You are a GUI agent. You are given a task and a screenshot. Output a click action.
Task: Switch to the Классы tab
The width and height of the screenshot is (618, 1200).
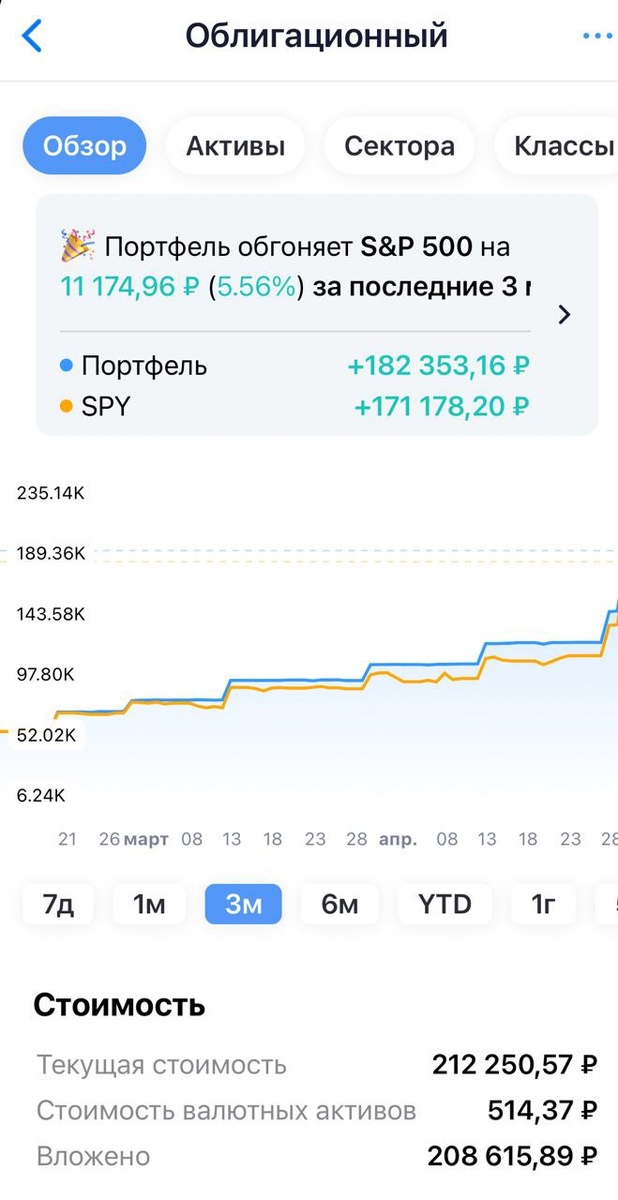[x=562, y=147]
